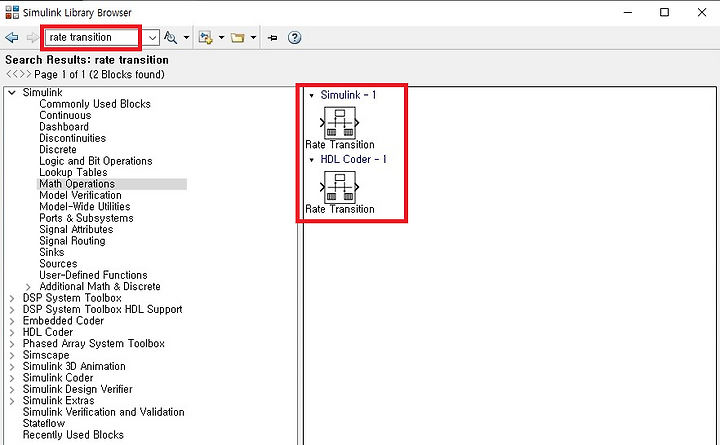Screen dimensions: 720x445
Task: Open new model dropdown arrow
Action: (221, 38)
